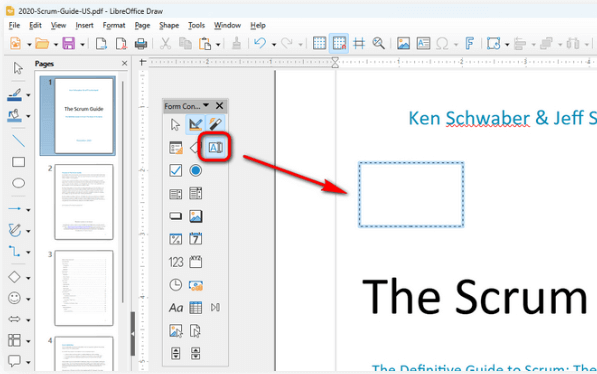Screen dimensions: 597x374
Task: Open the Format menu
Action: 114,26
